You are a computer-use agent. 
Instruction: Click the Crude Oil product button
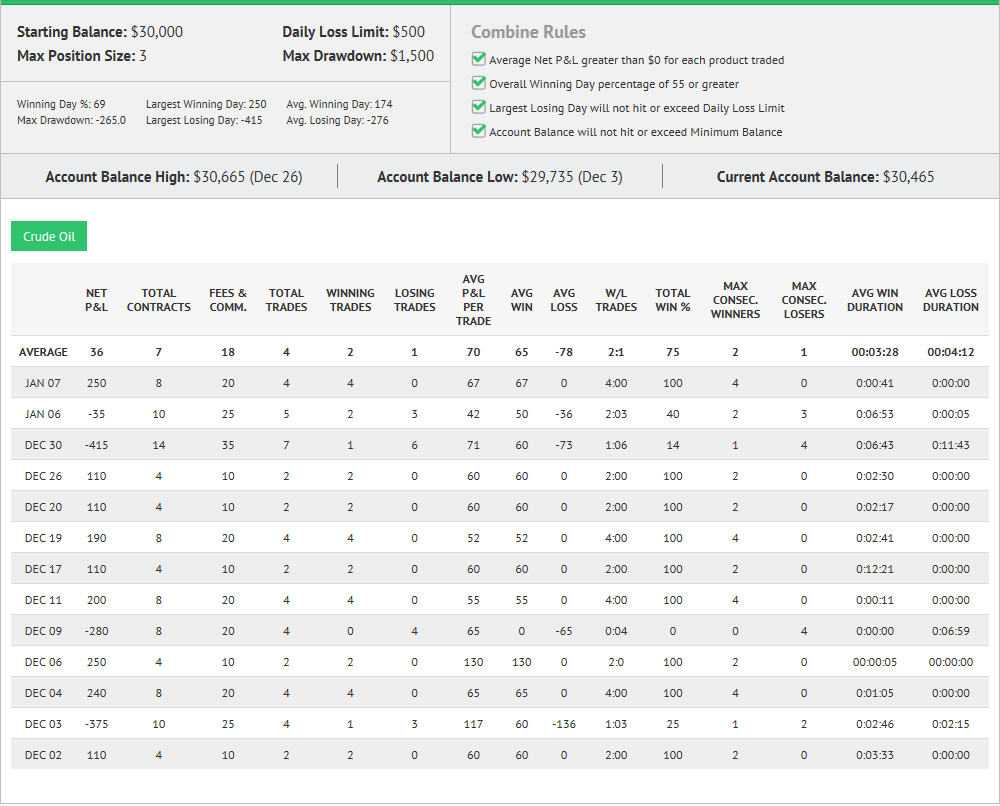pos(49,236)
